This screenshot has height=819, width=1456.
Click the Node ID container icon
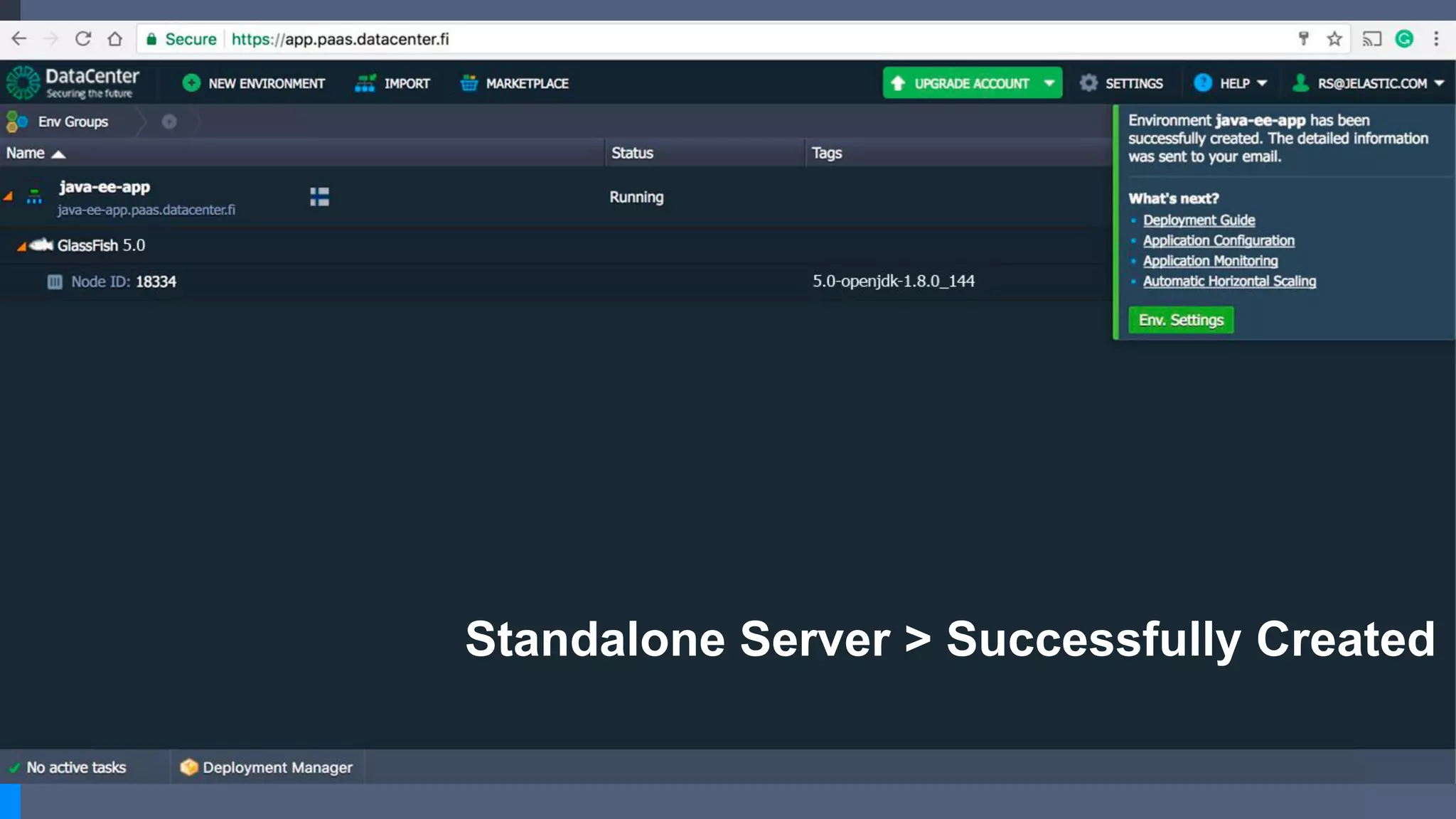click(55, 282)
